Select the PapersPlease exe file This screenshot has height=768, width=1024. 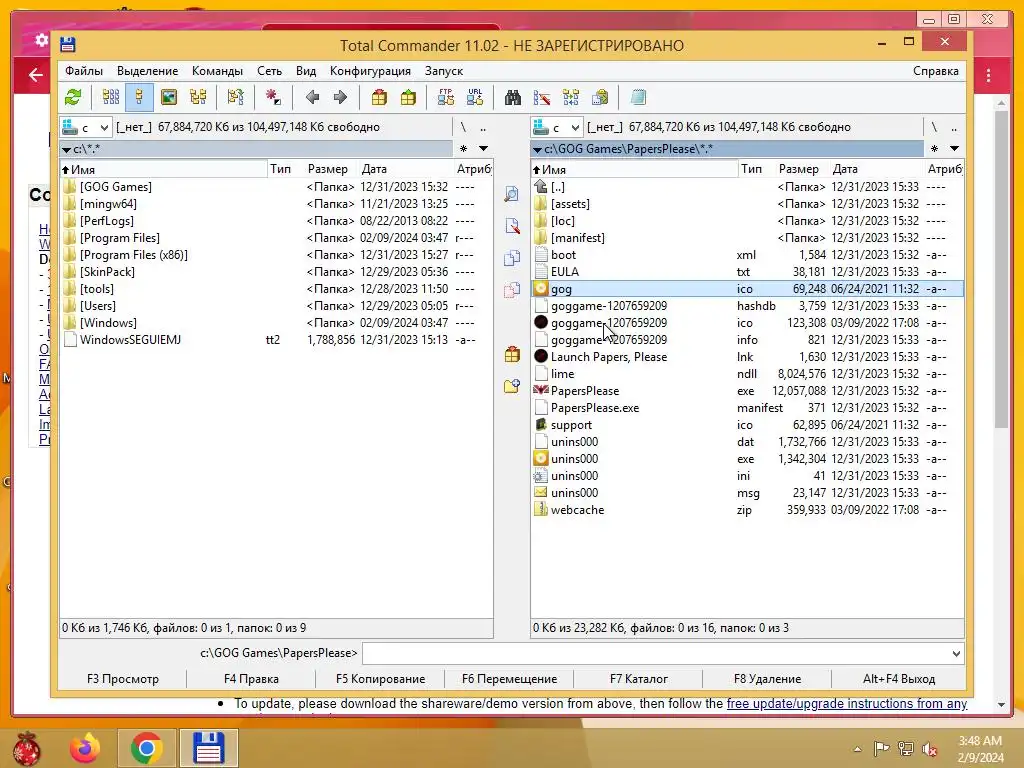[748, 391]
